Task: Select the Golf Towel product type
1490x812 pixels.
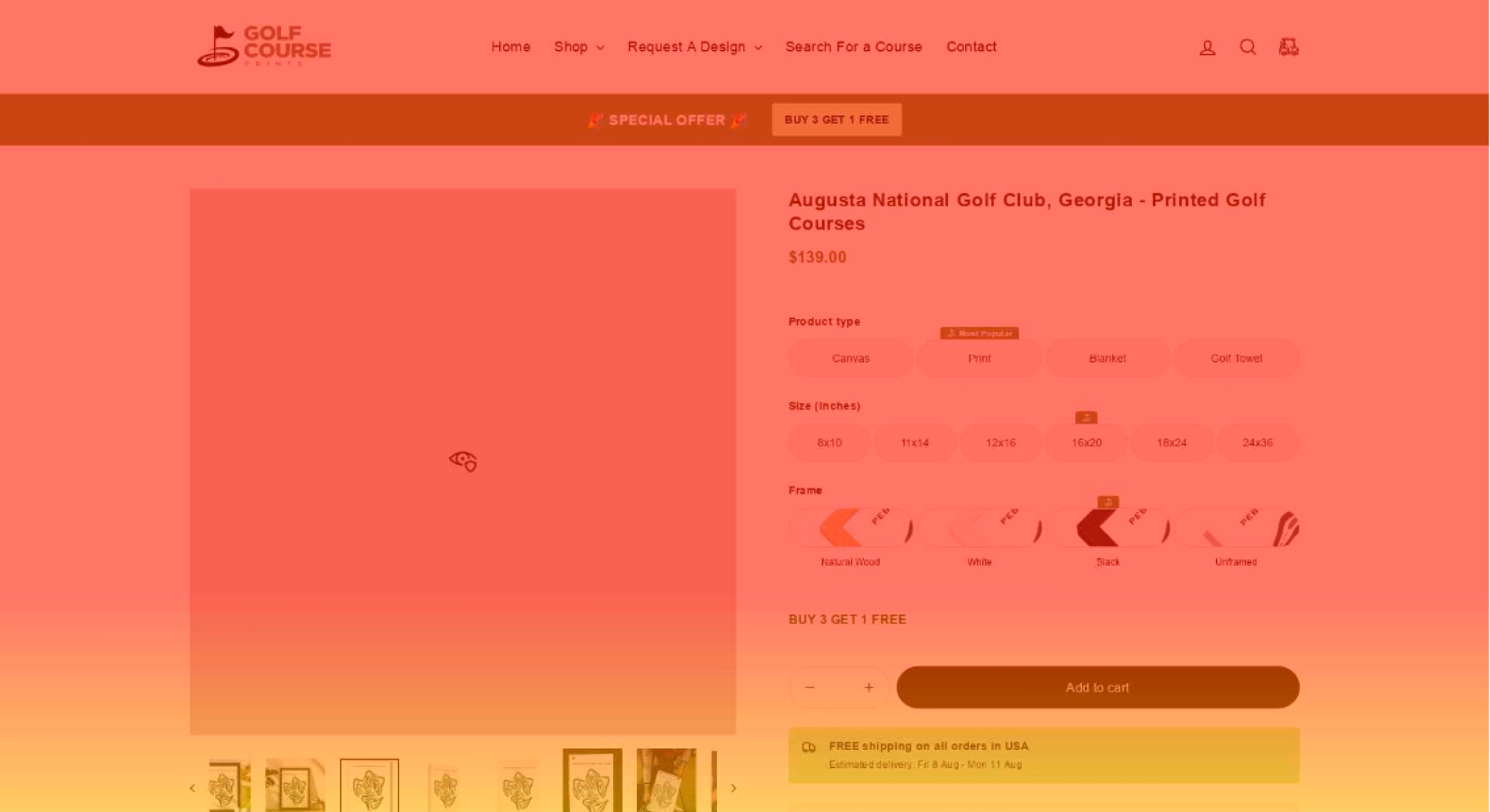Action: pyautogui.click(x=1236, y=358)
